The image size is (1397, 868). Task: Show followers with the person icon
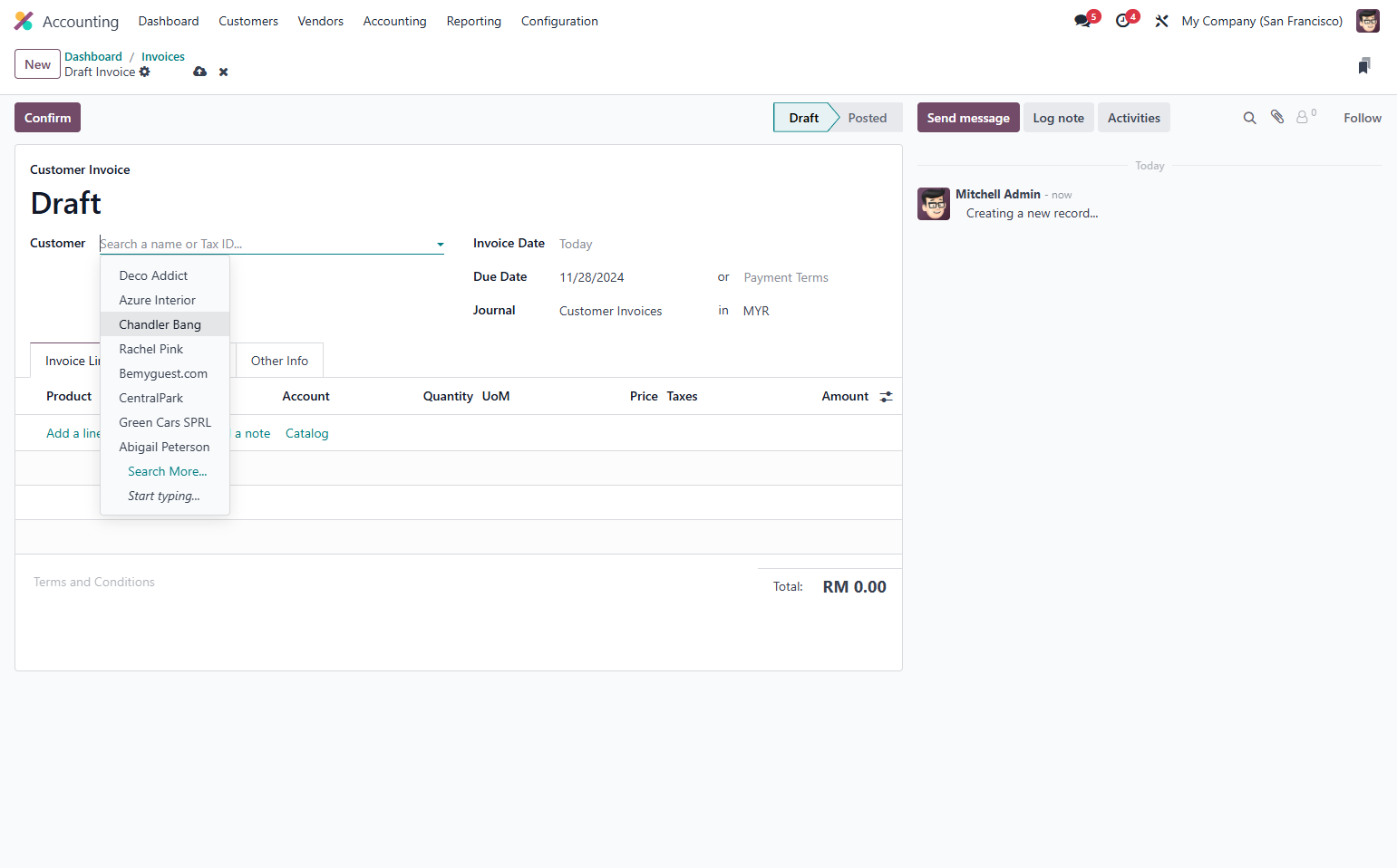(1303, 117)
